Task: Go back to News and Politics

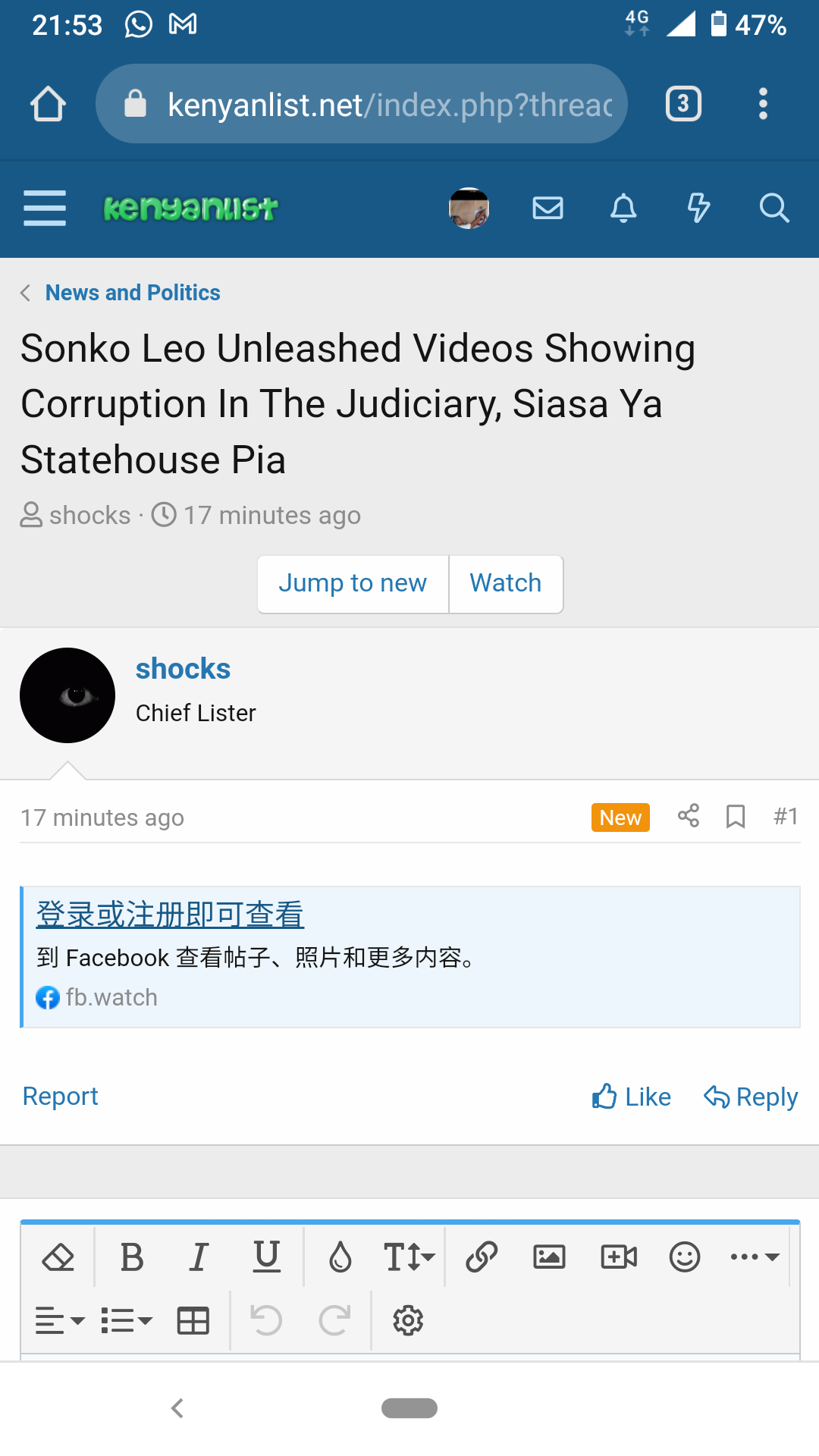Action: [x=132, y=293]
